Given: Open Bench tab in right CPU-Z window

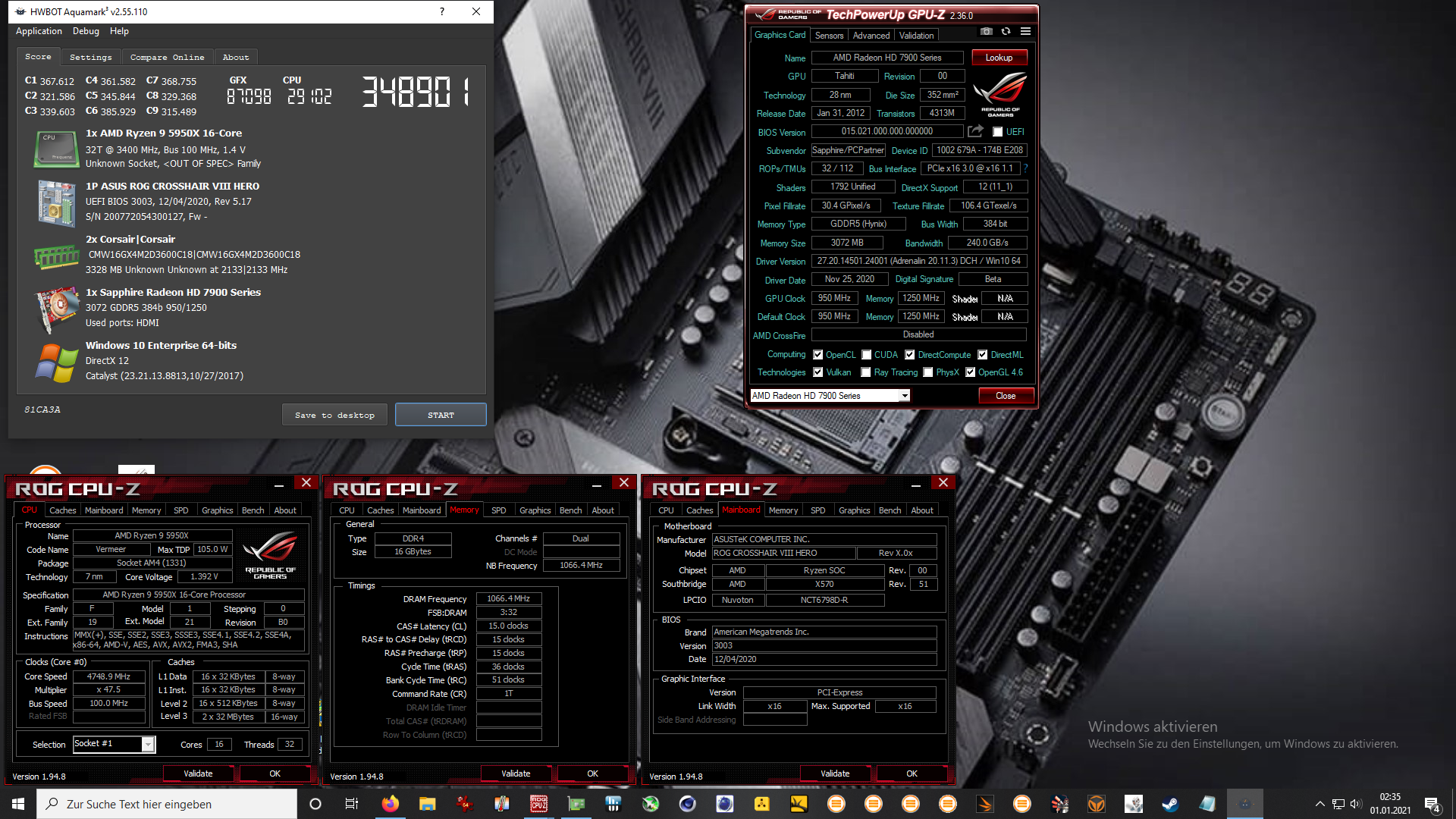Looking at the screenshot, I should point(890,510).
